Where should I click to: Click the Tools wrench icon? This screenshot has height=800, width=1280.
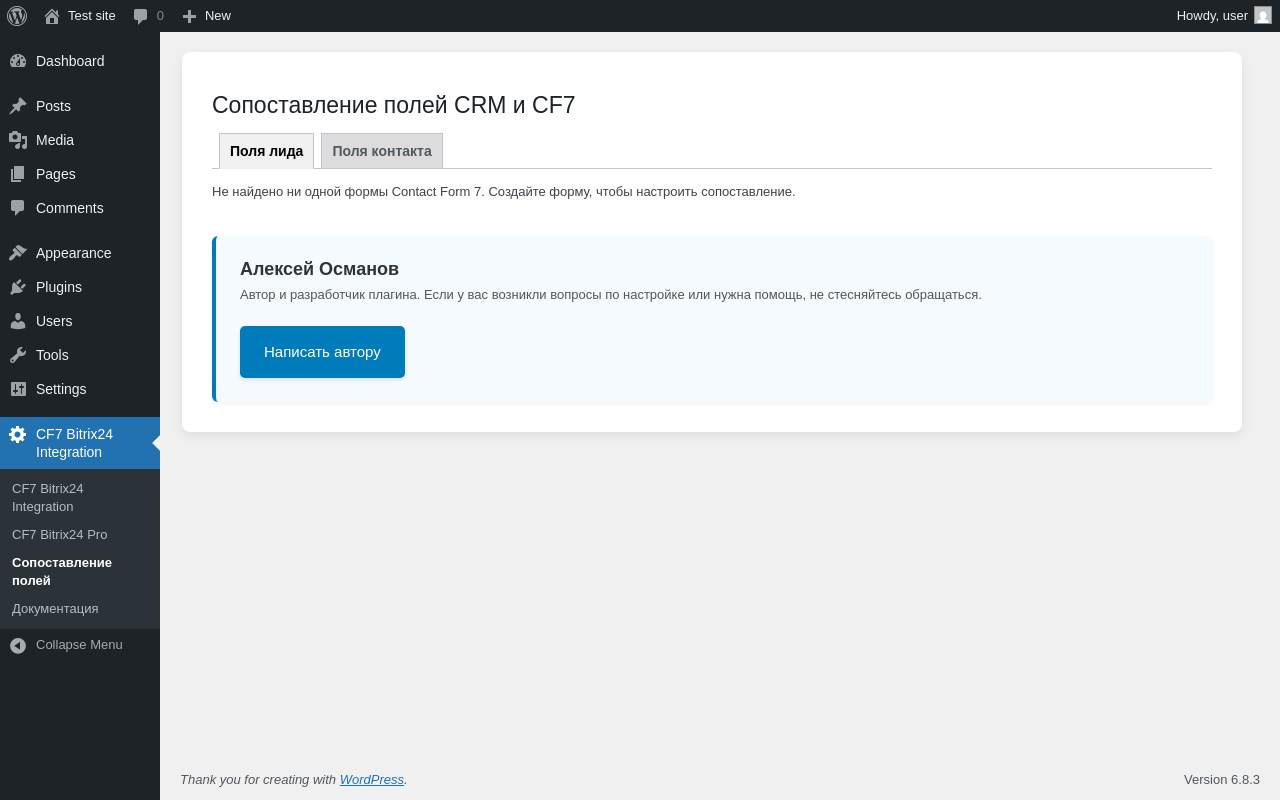click(18, 355)
